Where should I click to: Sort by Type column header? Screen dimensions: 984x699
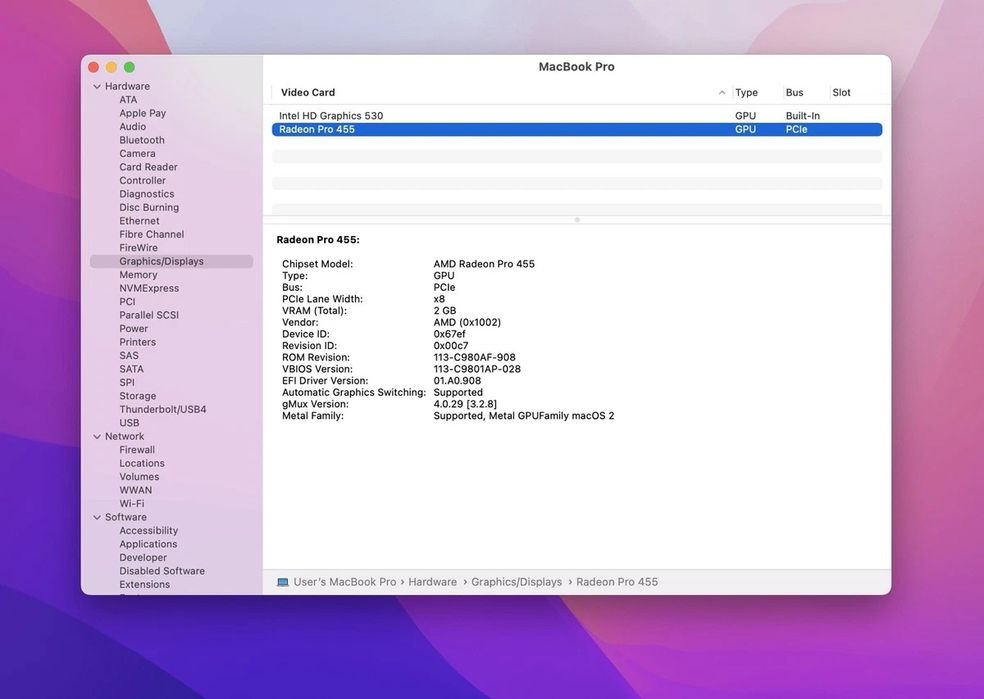pos(746,93)
